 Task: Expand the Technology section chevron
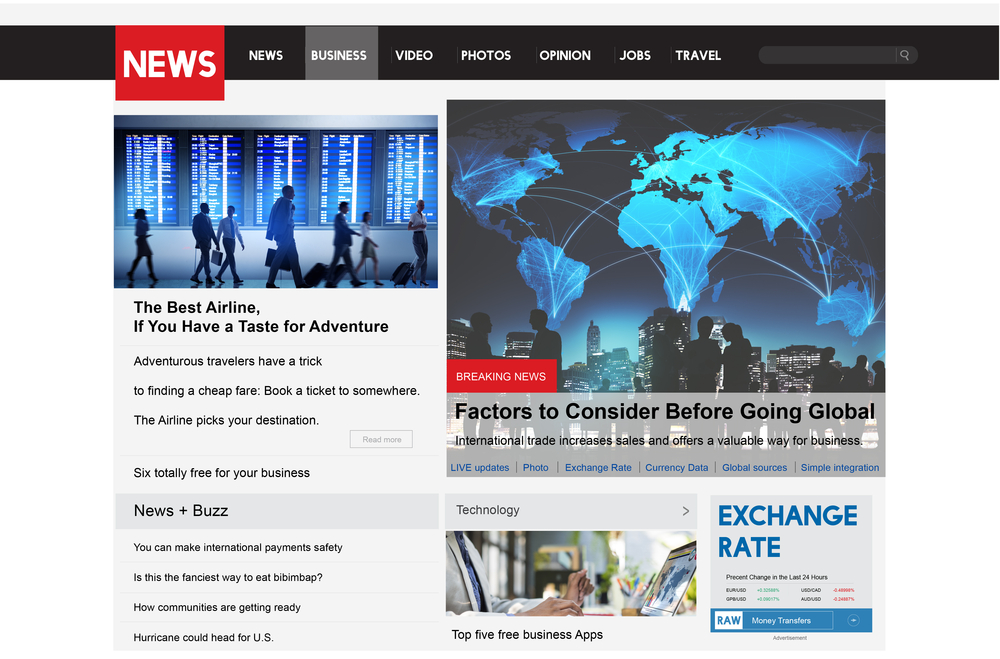tap(685, 511)
